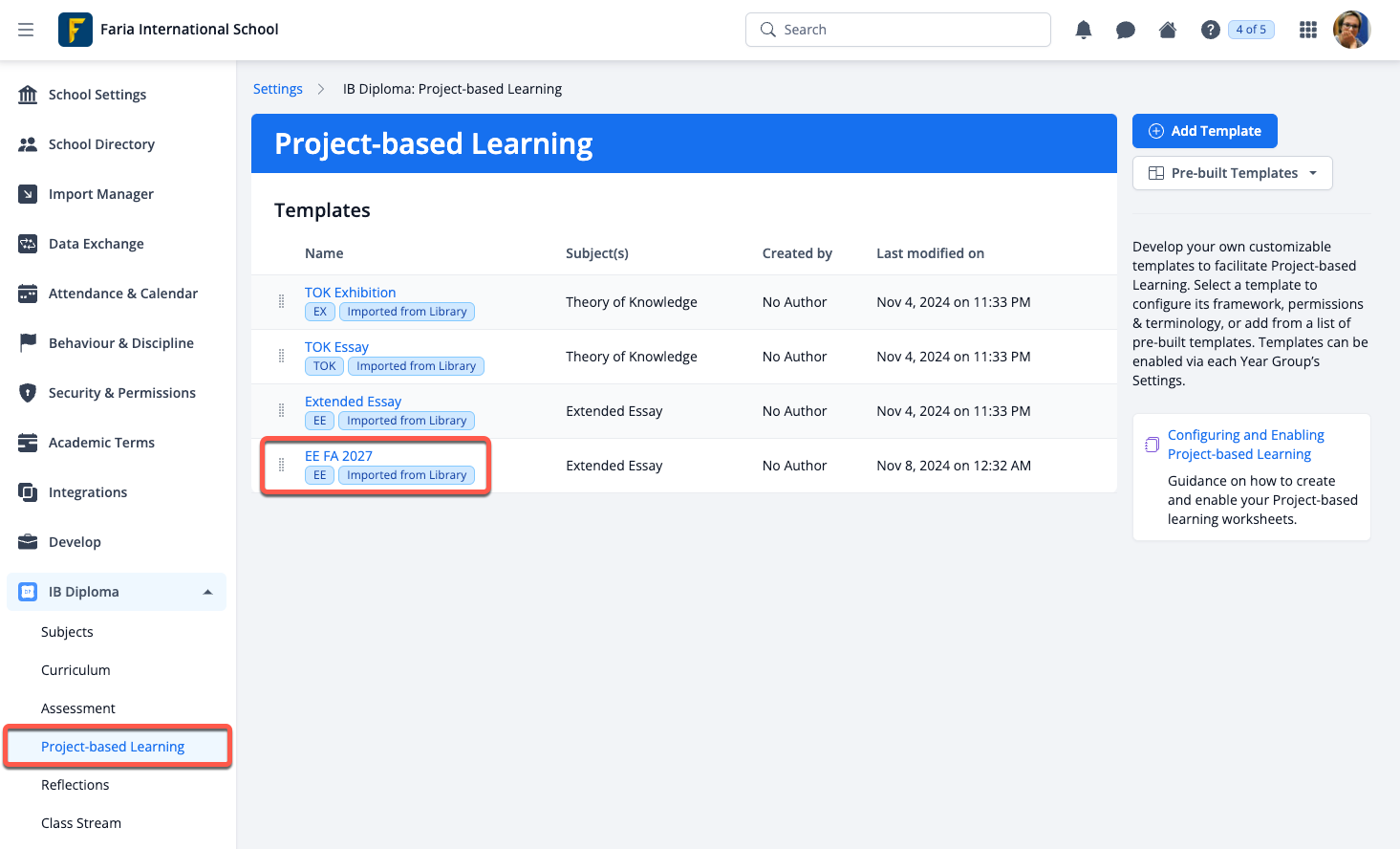This screenshot has height=849, width=1400.
Task: Open the EE FA 2027 template
Action: click(338, 456)
